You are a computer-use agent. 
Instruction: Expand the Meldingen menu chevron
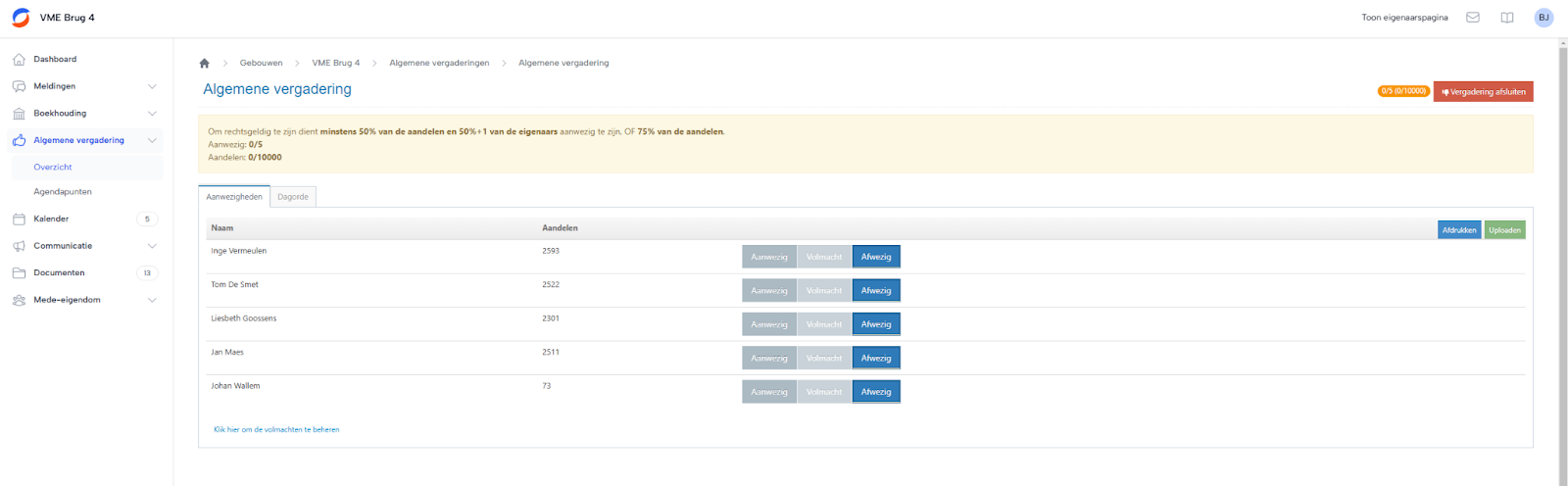click(152, 86)
